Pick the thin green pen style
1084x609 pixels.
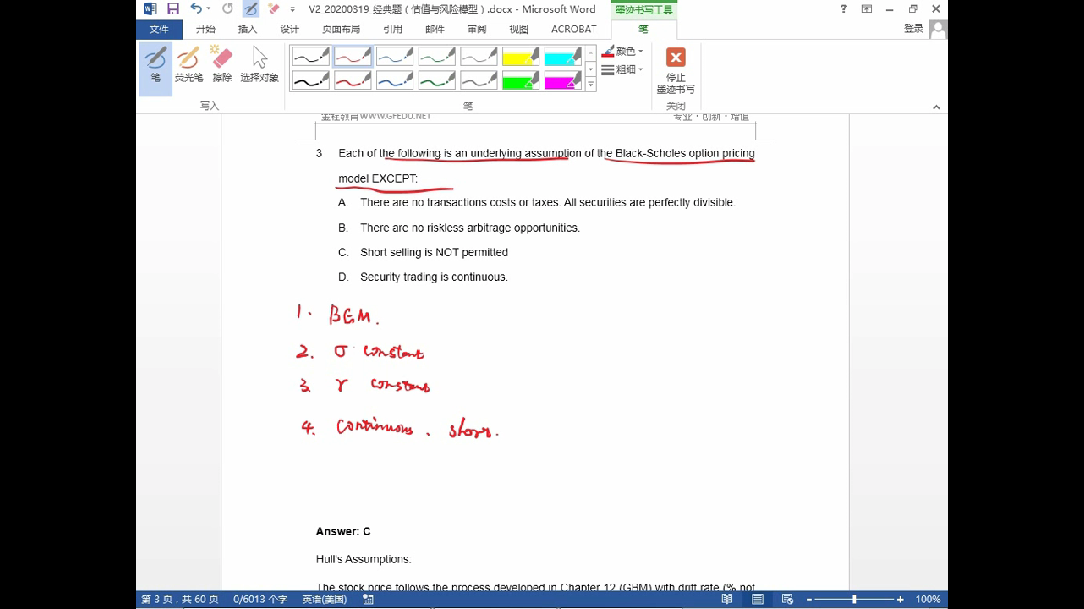click(437, 56)
